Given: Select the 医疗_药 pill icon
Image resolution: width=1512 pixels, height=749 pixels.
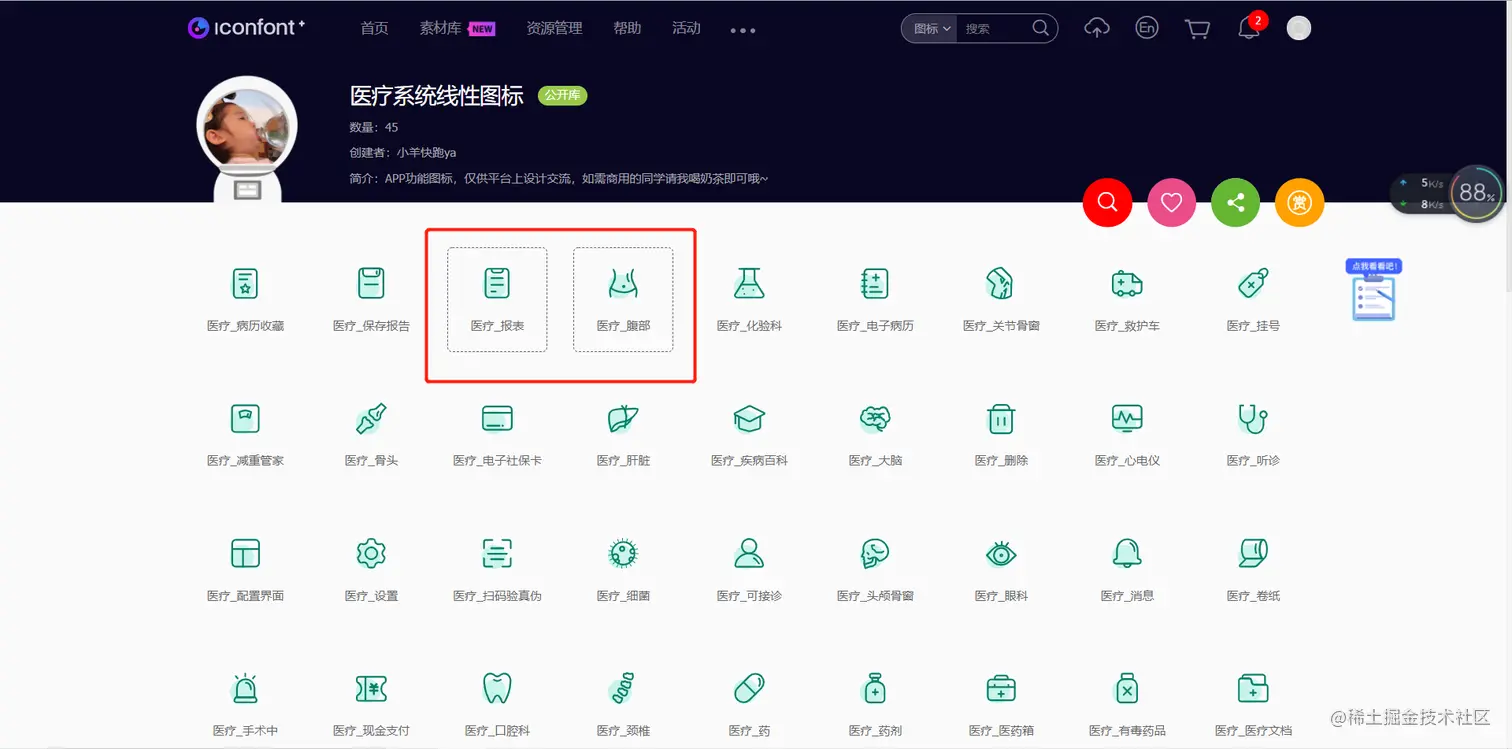Looking at the screenshot, I should 749,689.
